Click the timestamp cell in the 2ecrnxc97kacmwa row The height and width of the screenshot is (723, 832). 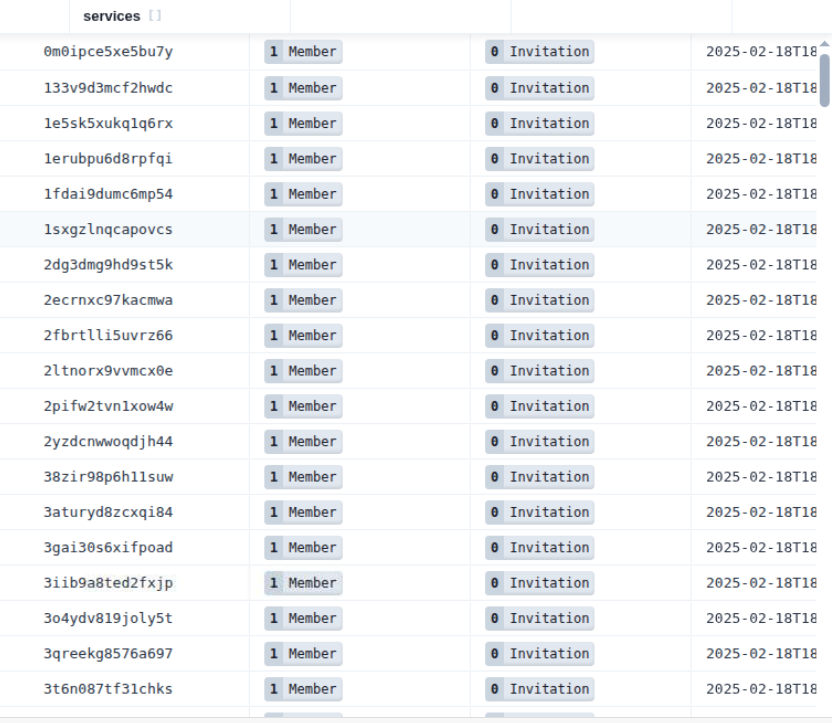pos(760,300)
